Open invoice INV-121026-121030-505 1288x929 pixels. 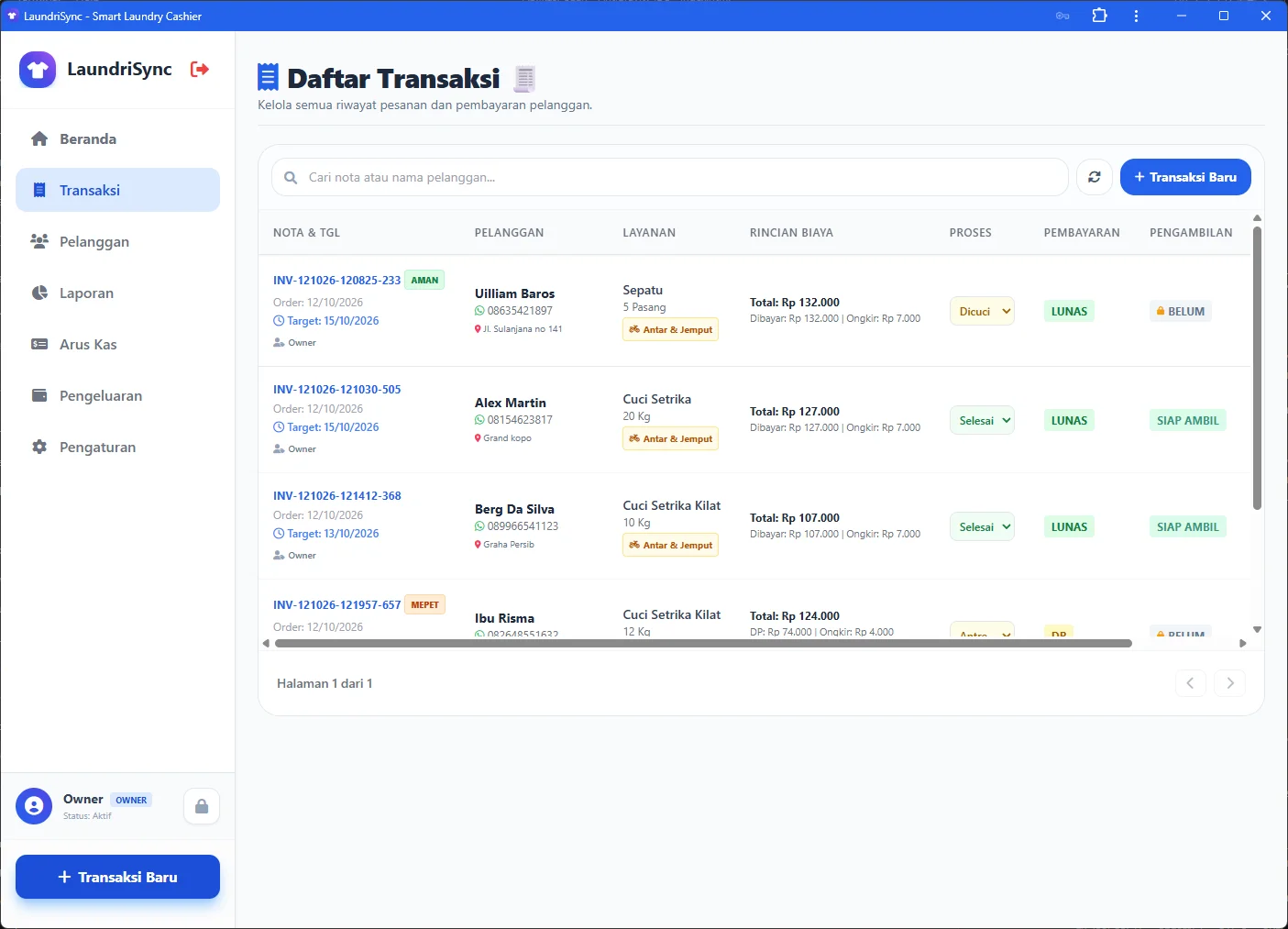336,390
